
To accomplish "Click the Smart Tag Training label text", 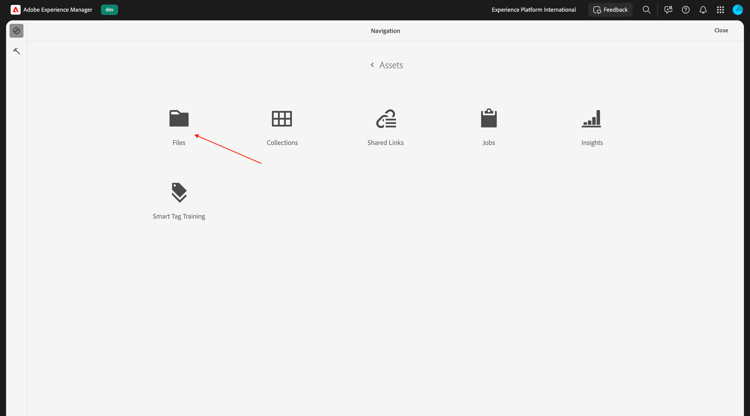I will click(179, 217).
